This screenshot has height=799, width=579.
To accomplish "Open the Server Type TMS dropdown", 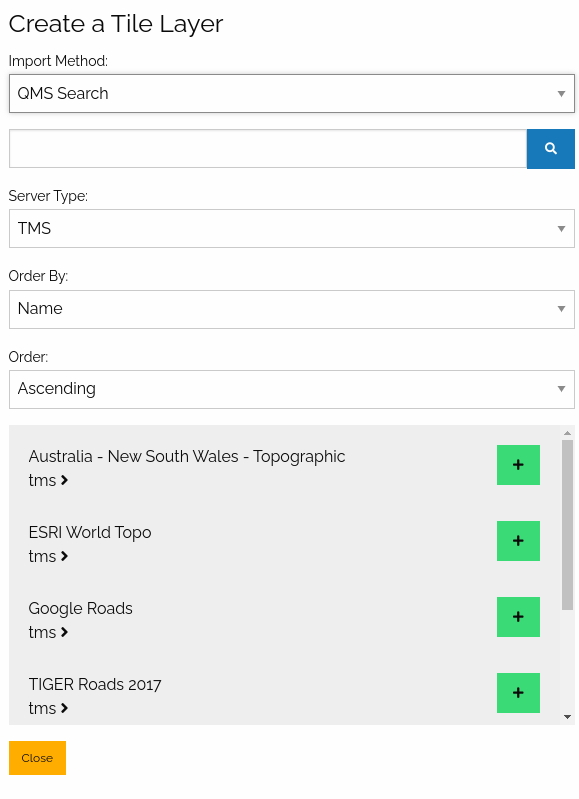I will coord(292,228).
